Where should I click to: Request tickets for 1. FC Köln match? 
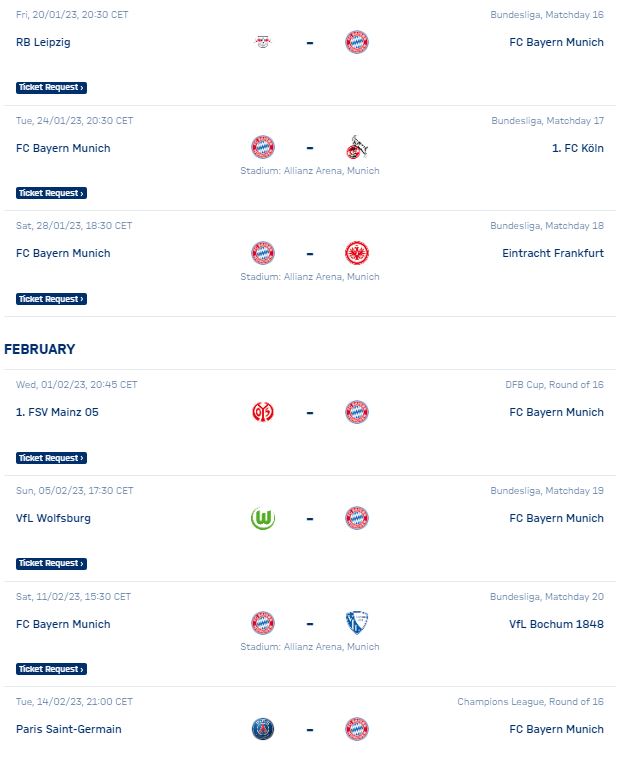coord(51,193)
